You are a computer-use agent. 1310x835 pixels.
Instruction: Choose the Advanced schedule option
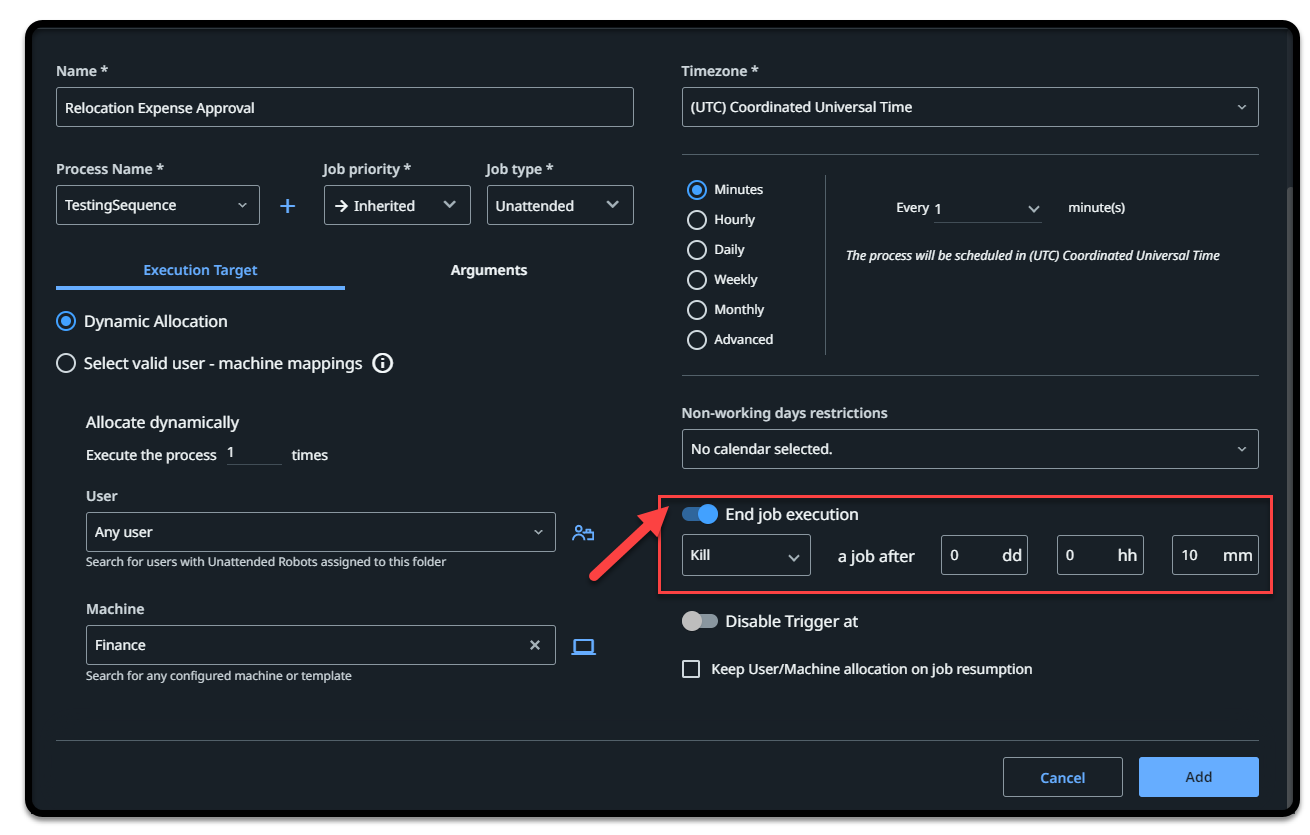coord(697,339)
